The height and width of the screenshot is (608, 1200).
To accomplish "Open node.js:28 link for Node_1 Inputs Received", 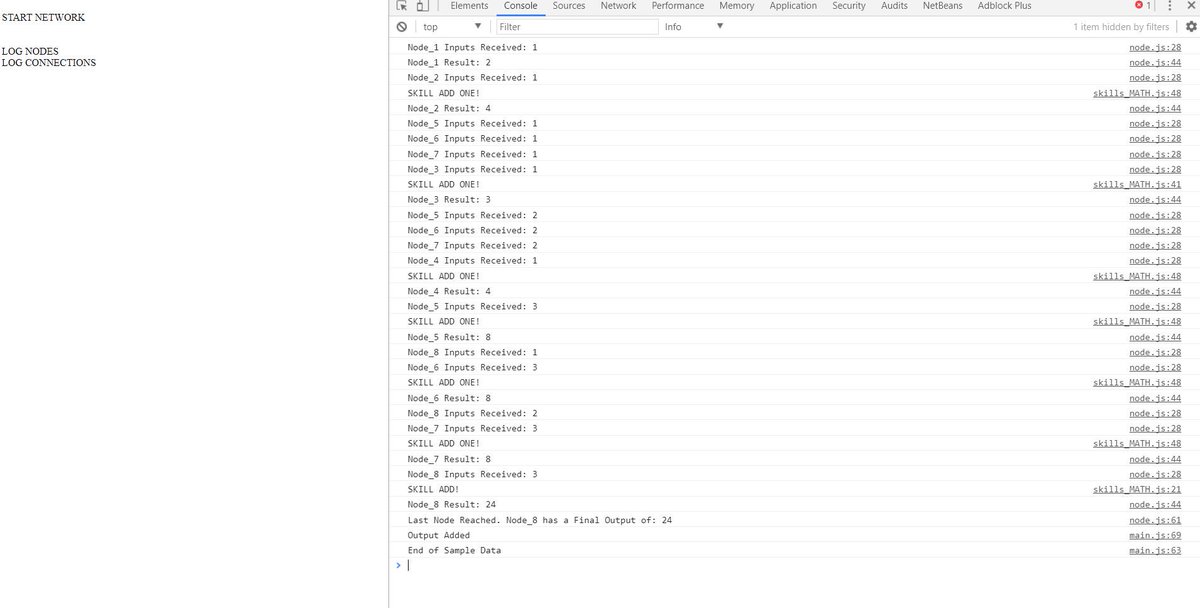I will (x=1155, y=47).
